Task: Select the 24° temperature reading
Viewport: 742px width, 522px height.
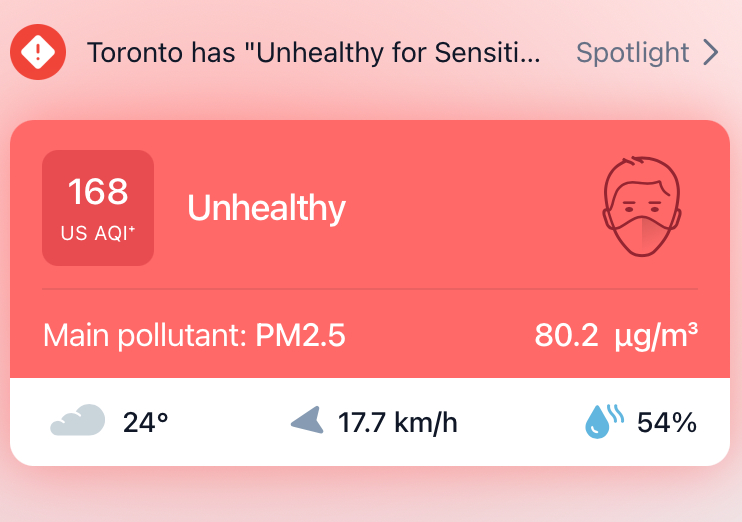Action: click(x=146, y=422)
